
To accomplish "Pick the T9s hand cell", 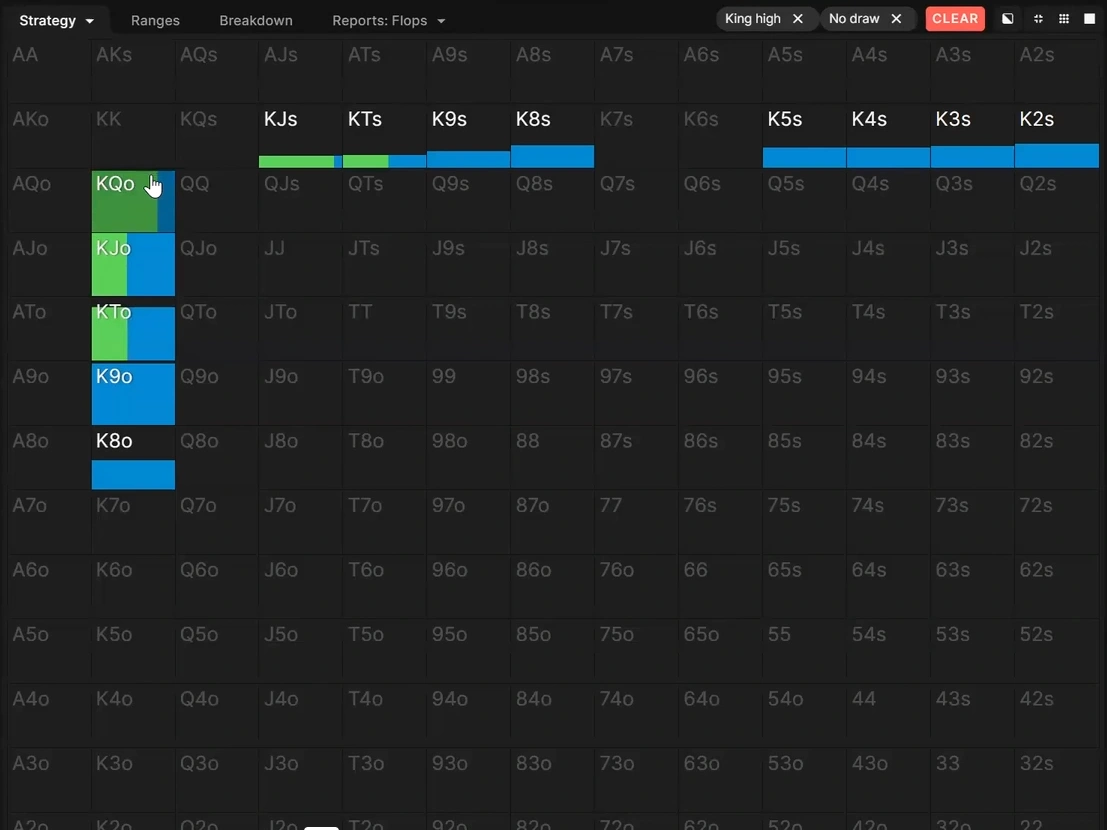I will 469,329.
